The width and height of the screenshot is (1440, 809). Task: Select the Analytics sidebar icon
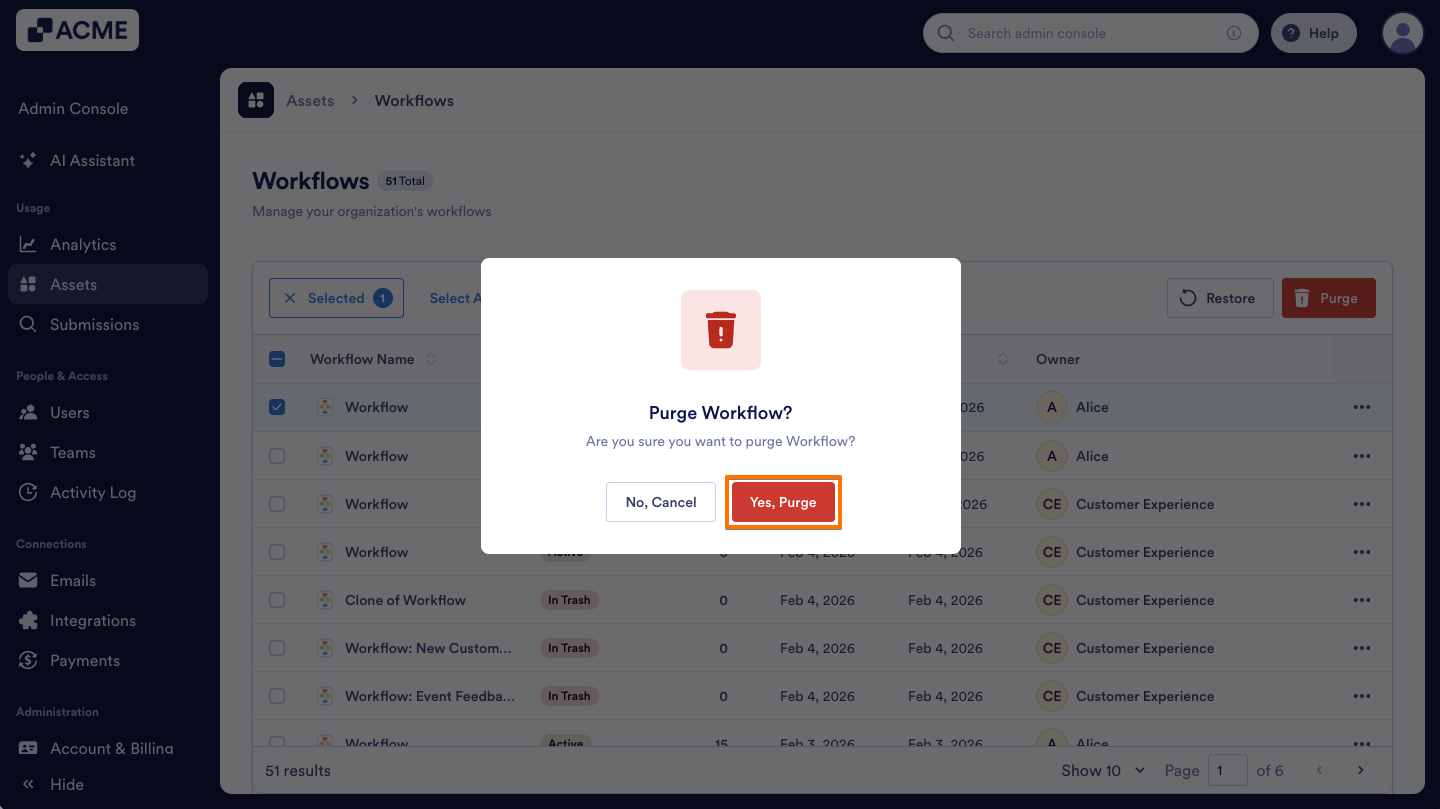(x=28, y=244)
